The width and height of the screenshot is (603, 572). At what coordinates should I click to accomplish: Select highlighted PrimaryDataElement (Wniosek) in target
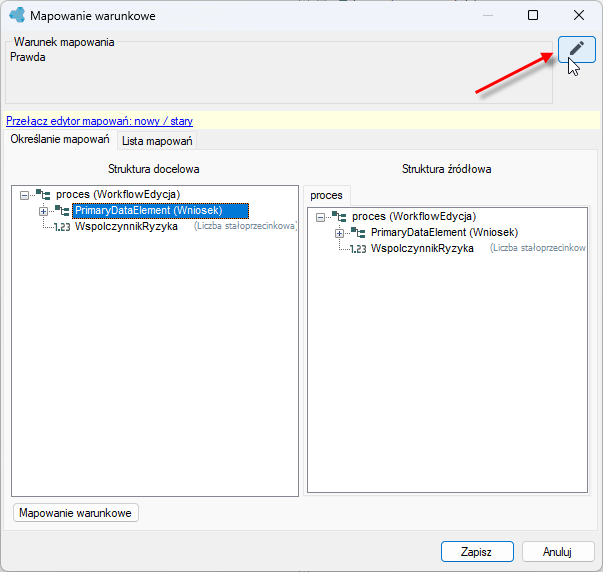(160, 210)
